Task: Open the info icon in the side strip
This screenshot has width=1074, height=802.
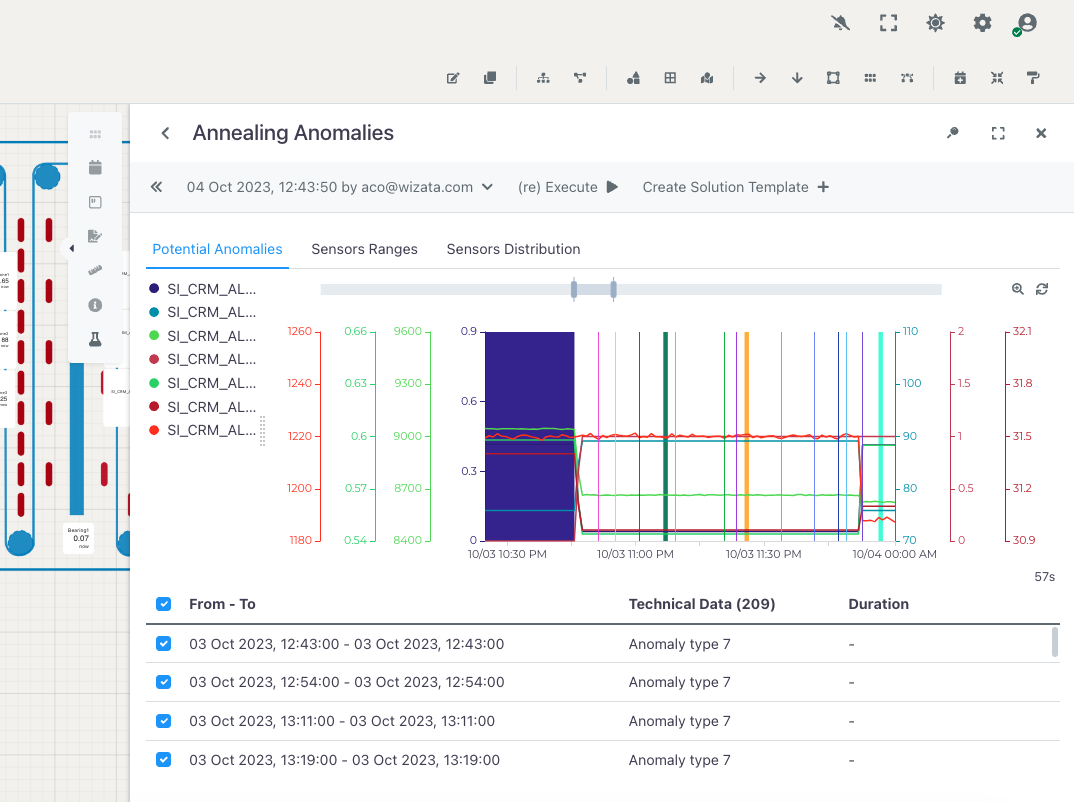Action: click(95, 305)
